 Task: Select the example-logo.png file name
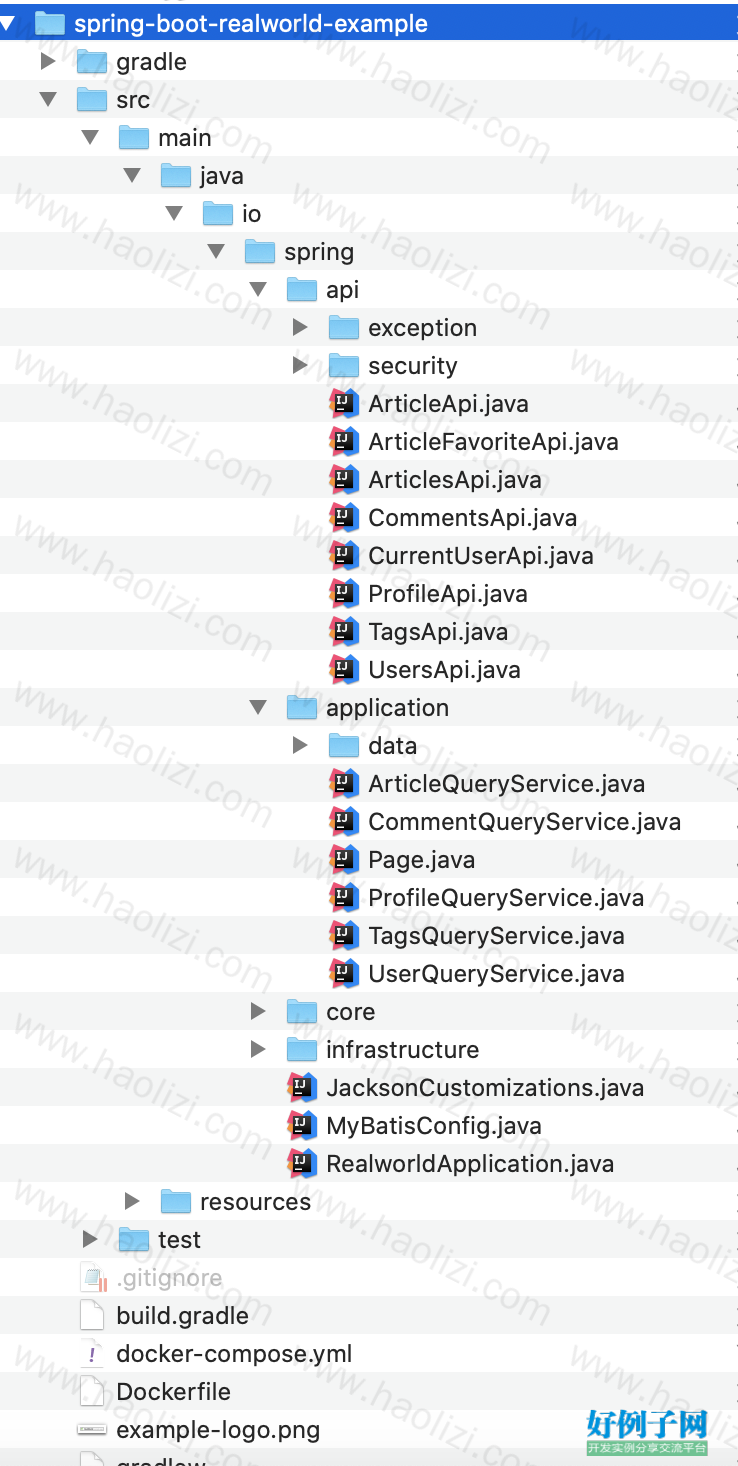[218, 1430]
